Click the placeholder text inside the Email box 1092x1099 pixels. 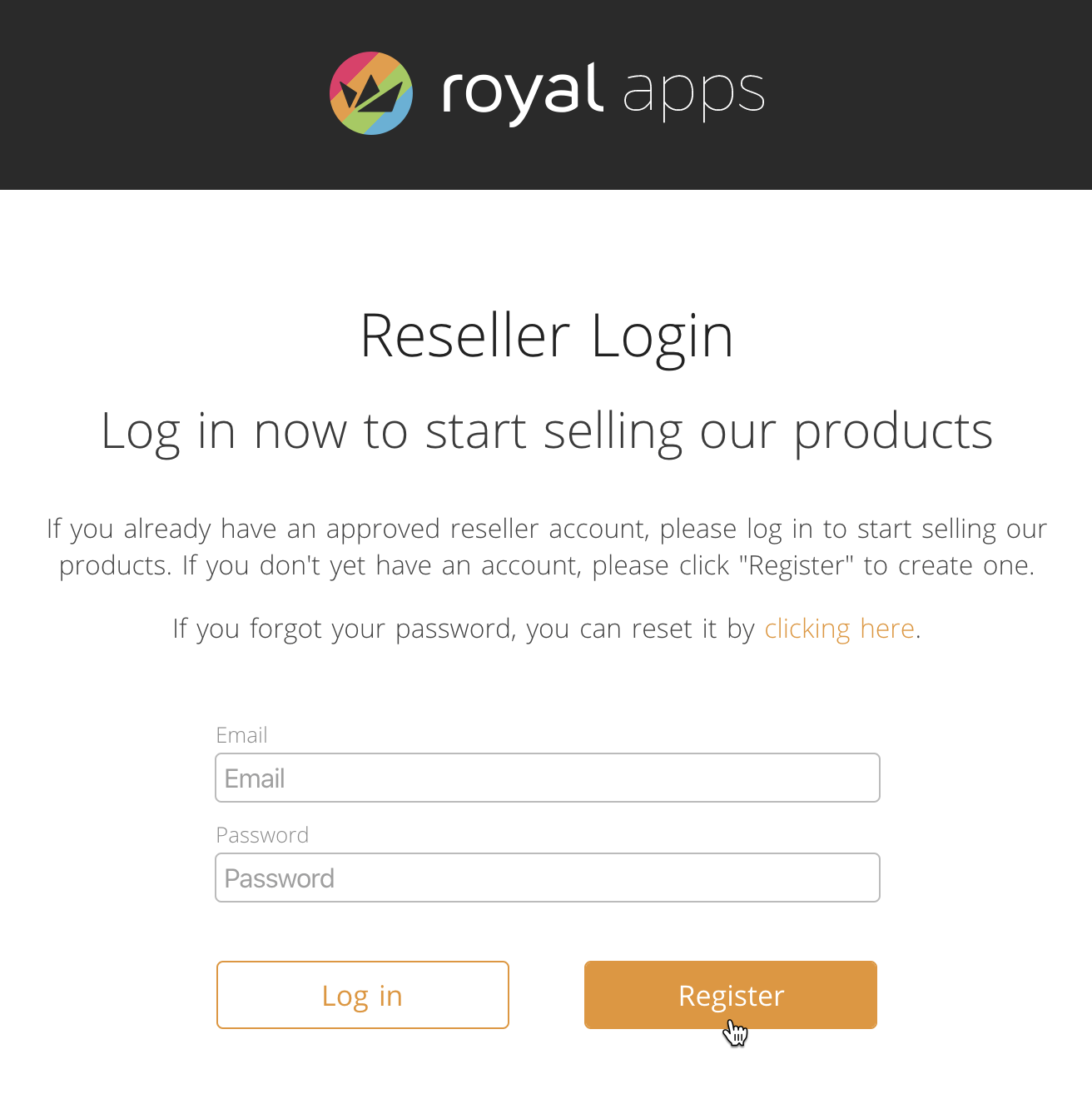click(255, 778)
